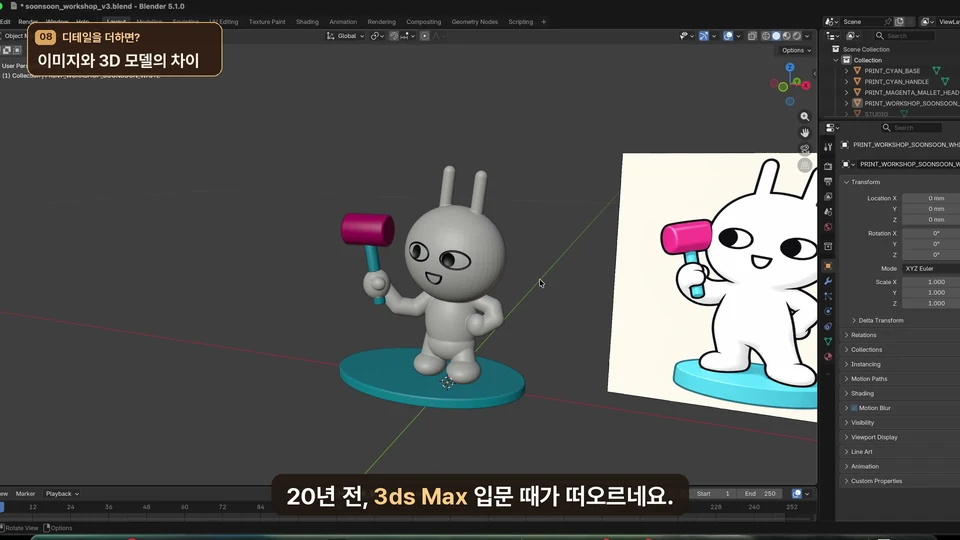Toggle viewport gizmos display button
Image resolution: width=960 pixels, height=540 pixels.
tap(703, 36)
